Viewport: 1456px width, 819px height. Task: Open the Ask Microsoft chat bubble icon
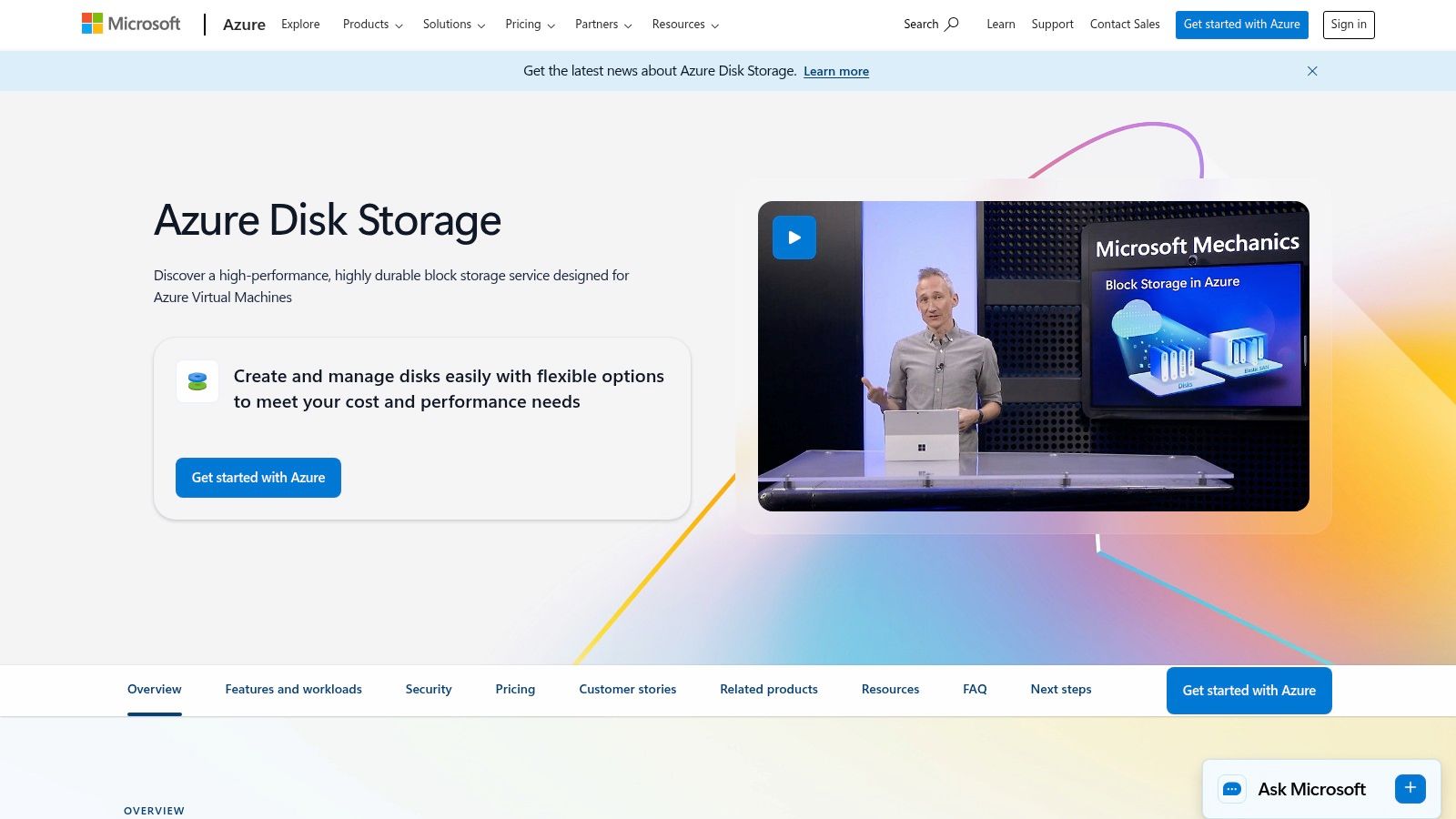pos(1232,789)
